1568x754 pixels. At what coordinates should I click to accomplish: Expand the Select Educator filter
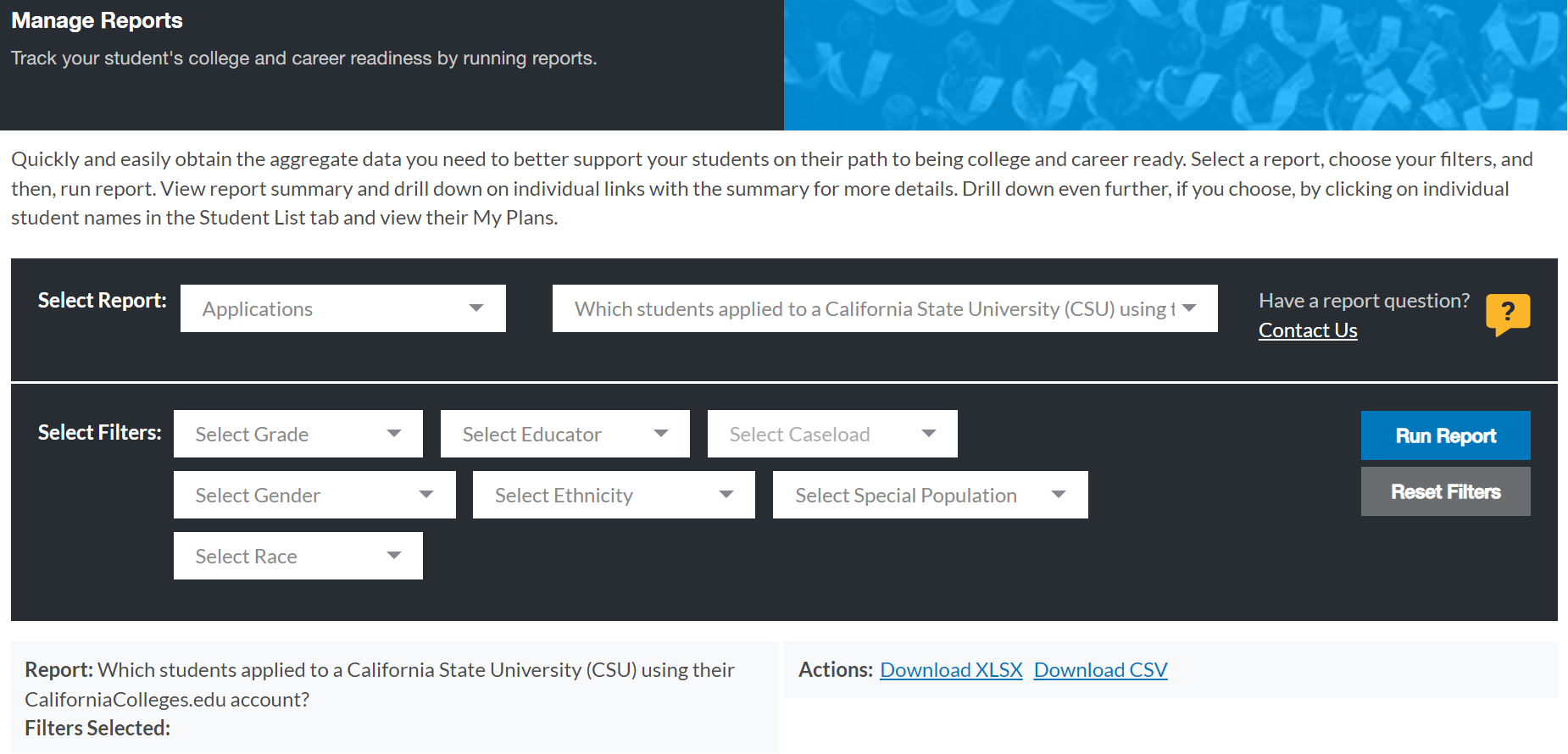tap(565, 434)
